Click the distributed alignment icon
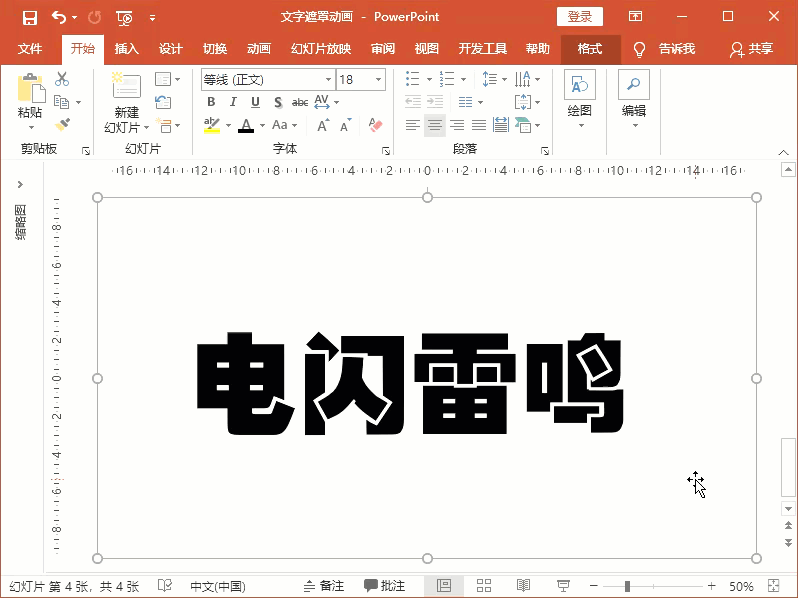The width and height of the screenshot is (798, 598). coord(501,125)
